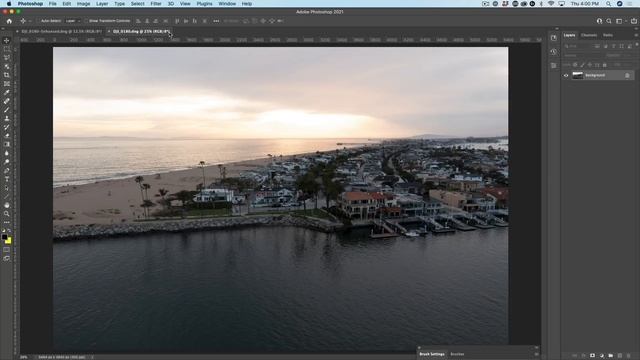
Task: Click the Background layer thumbnail
Action: 577,75
